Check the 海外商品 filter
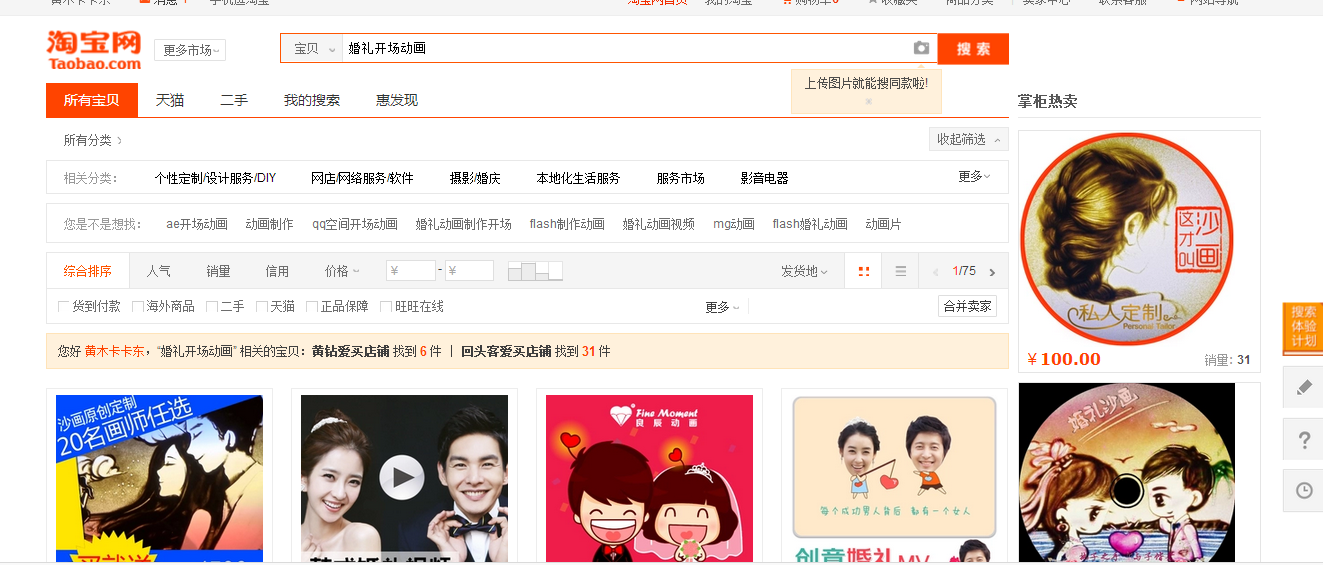Image resolution: width=1323 pixels, height=565 pixels. point(139,307)
